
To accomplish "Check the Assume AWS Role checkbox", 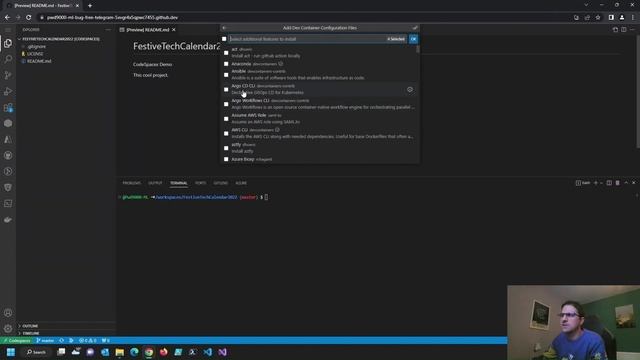I will click(x=226, y=119).
